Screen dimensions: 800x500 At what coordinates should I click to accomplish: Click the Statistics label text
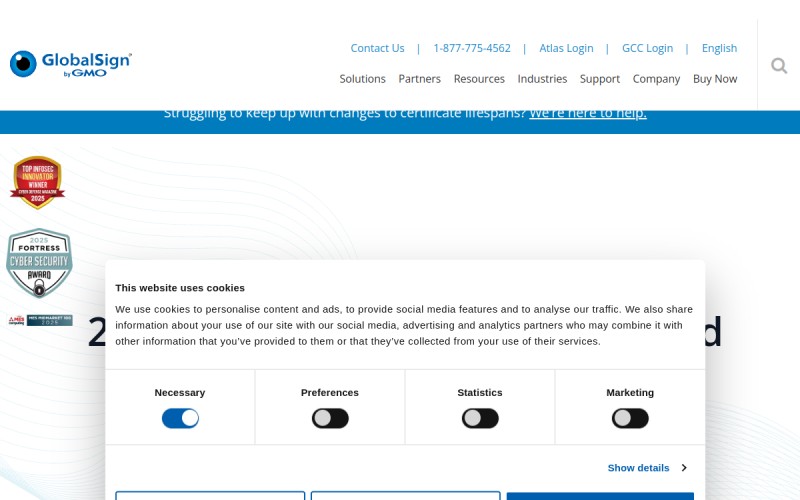(480, 392)
